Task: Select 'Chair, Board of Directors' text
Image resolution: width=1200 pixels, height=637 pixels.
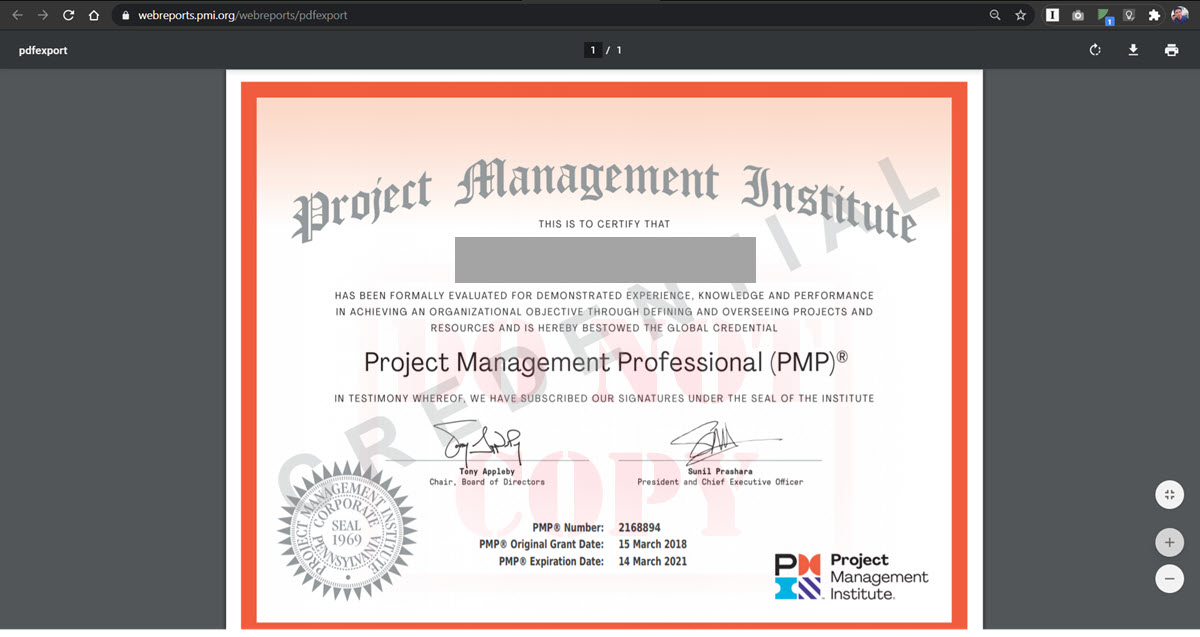Action: click(487, 482)
